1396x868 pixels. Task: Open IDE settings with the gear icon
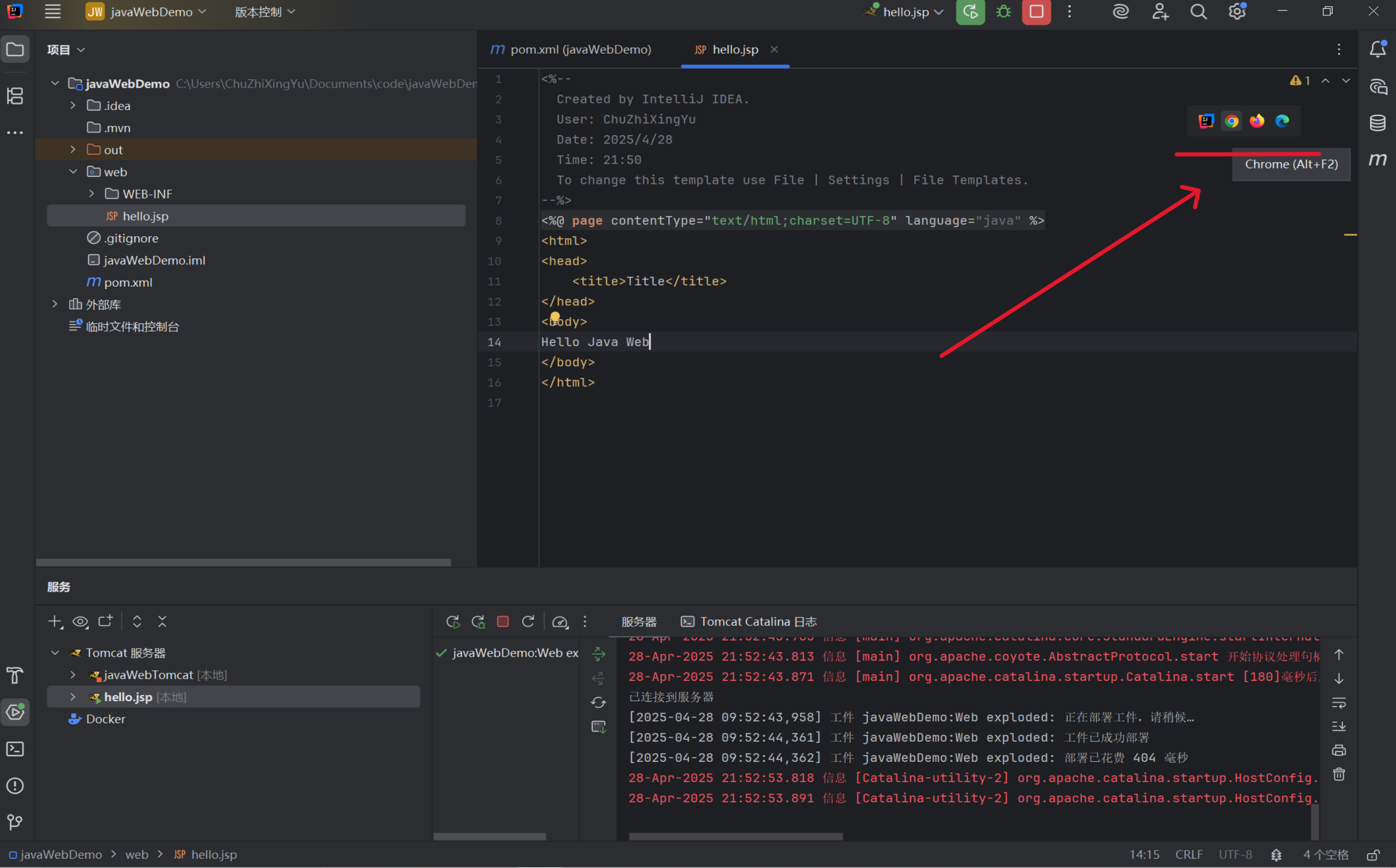(1237, 11)
